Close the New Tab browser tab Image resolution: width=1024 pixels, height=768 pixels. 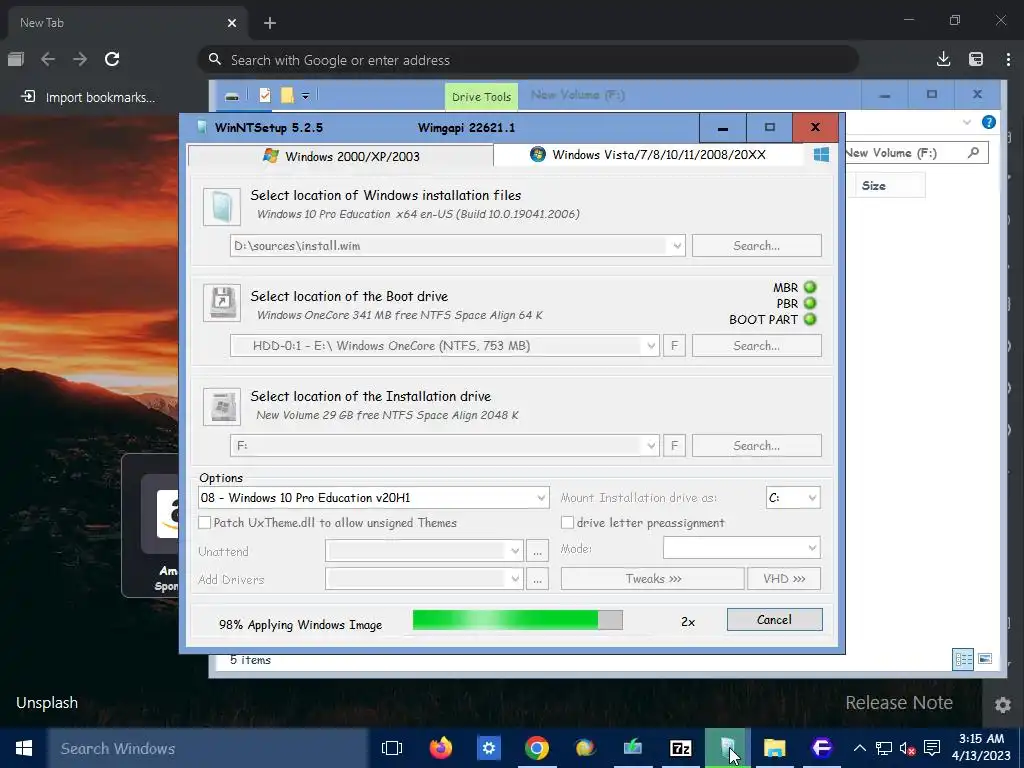232,23
